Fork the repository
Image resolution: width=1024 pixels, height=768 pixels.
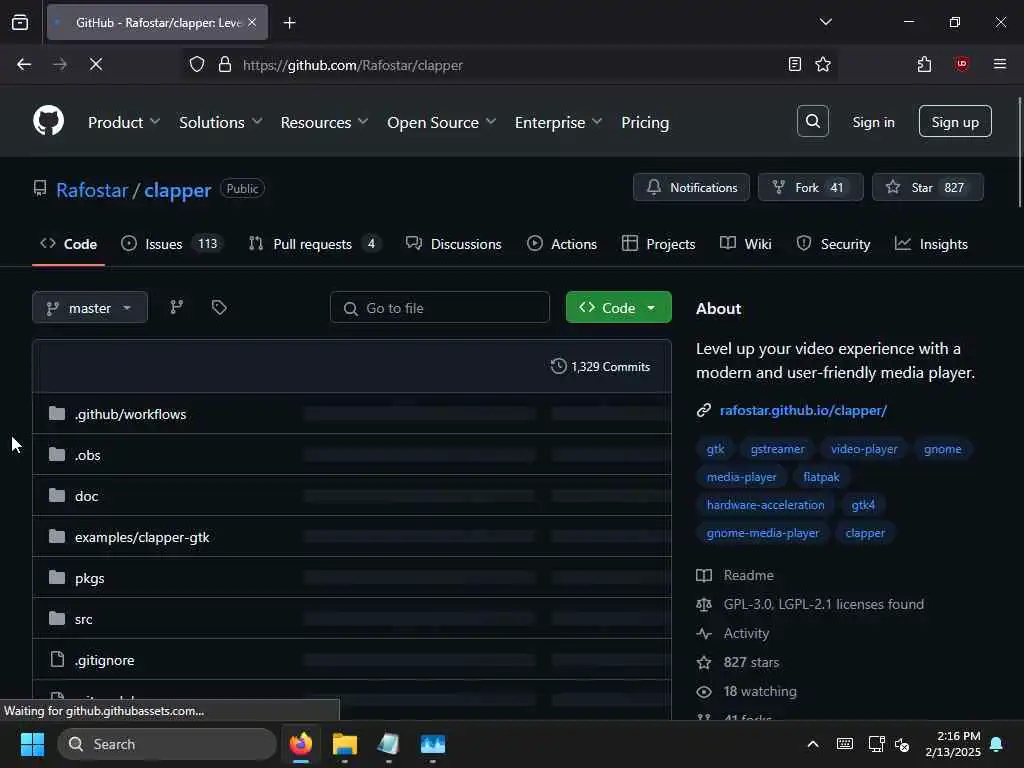coord(810,187)
